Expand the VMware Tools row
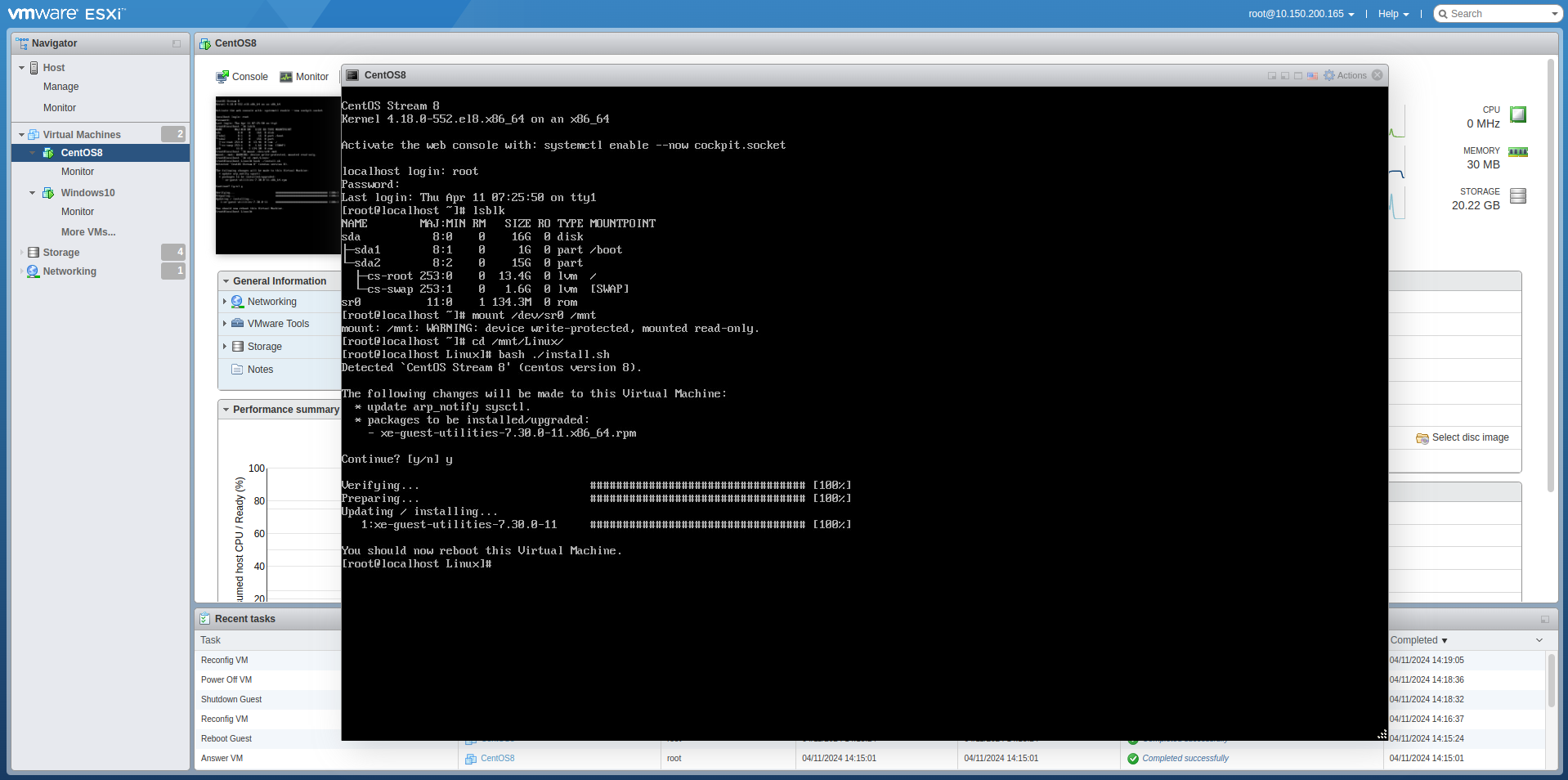 coord(225,324)
